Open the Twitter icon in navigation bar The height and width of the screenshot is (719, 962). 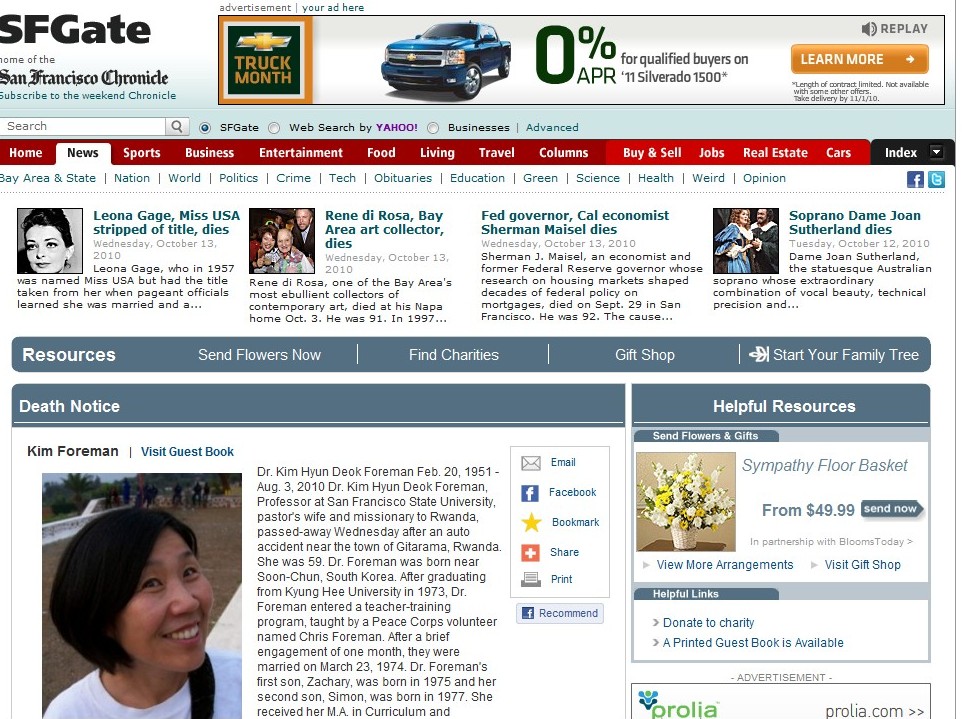tap(936, 180)
